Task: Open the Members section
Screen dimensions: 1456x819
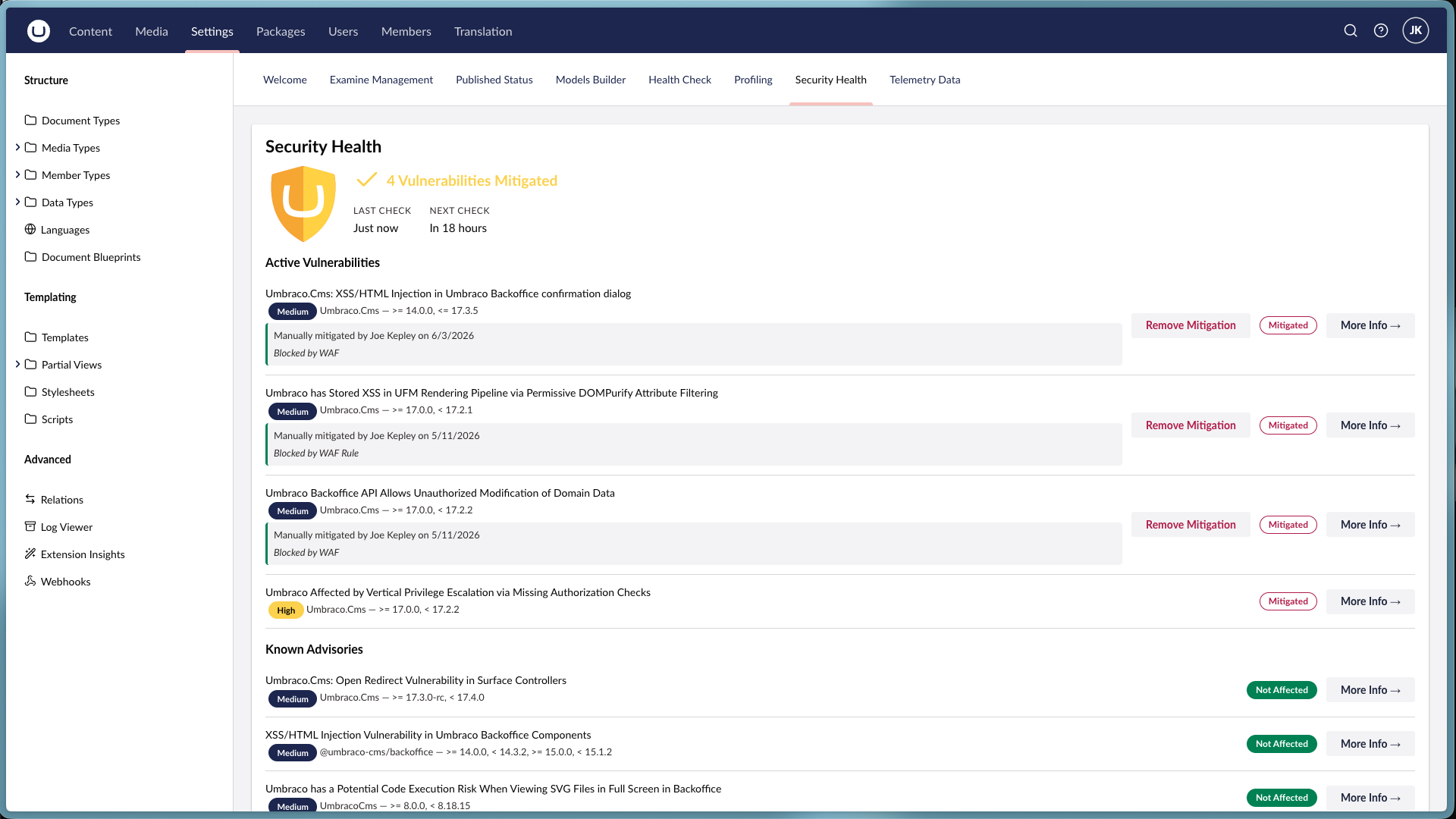Action: [406, 31]
